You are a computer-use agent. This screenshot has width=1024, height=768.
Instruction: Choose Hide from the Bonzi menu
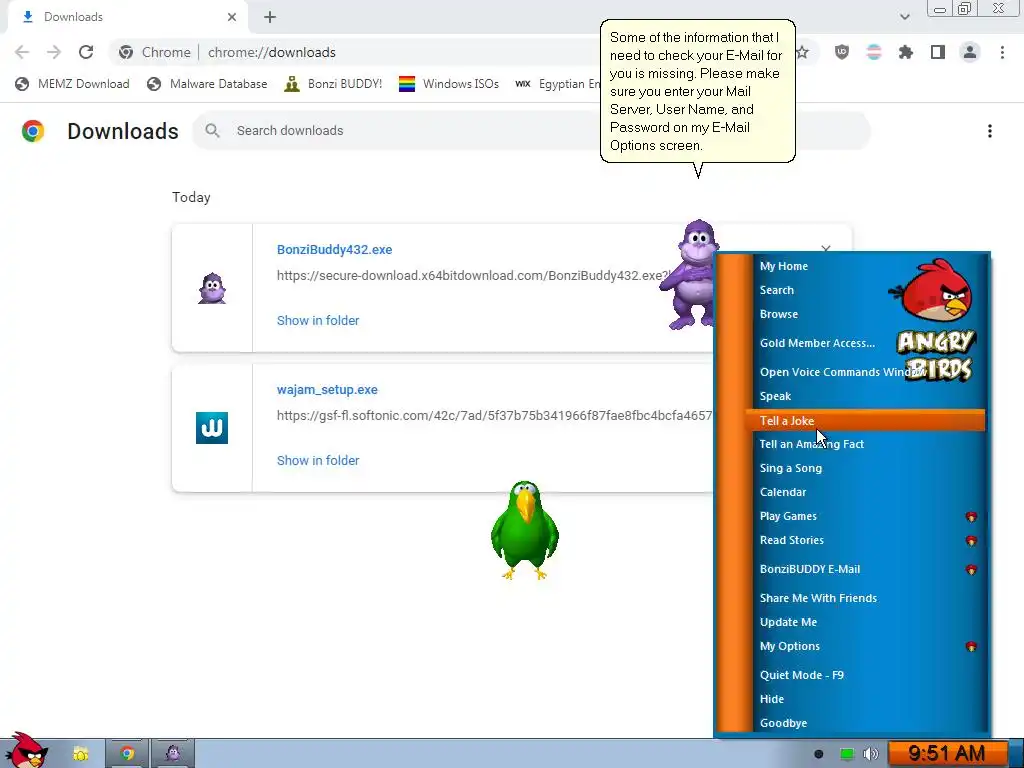[771, 699]
